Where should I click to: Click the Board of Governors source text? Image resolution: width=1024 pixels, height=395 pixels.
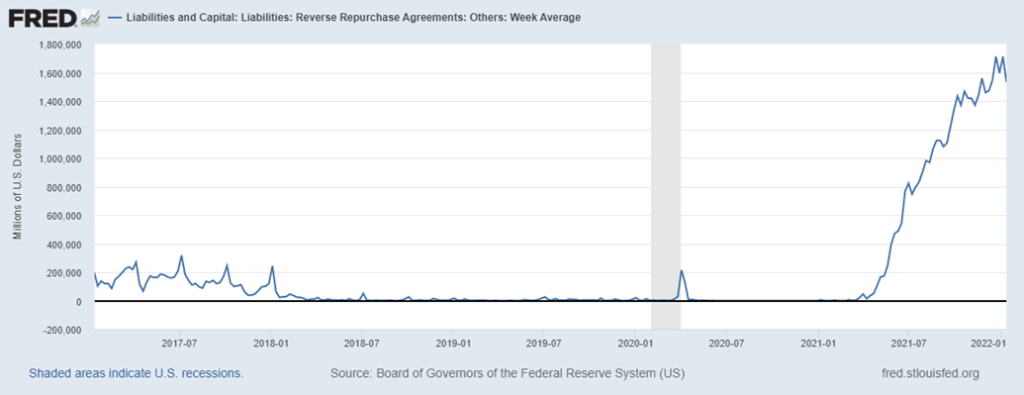click(507, 373)
